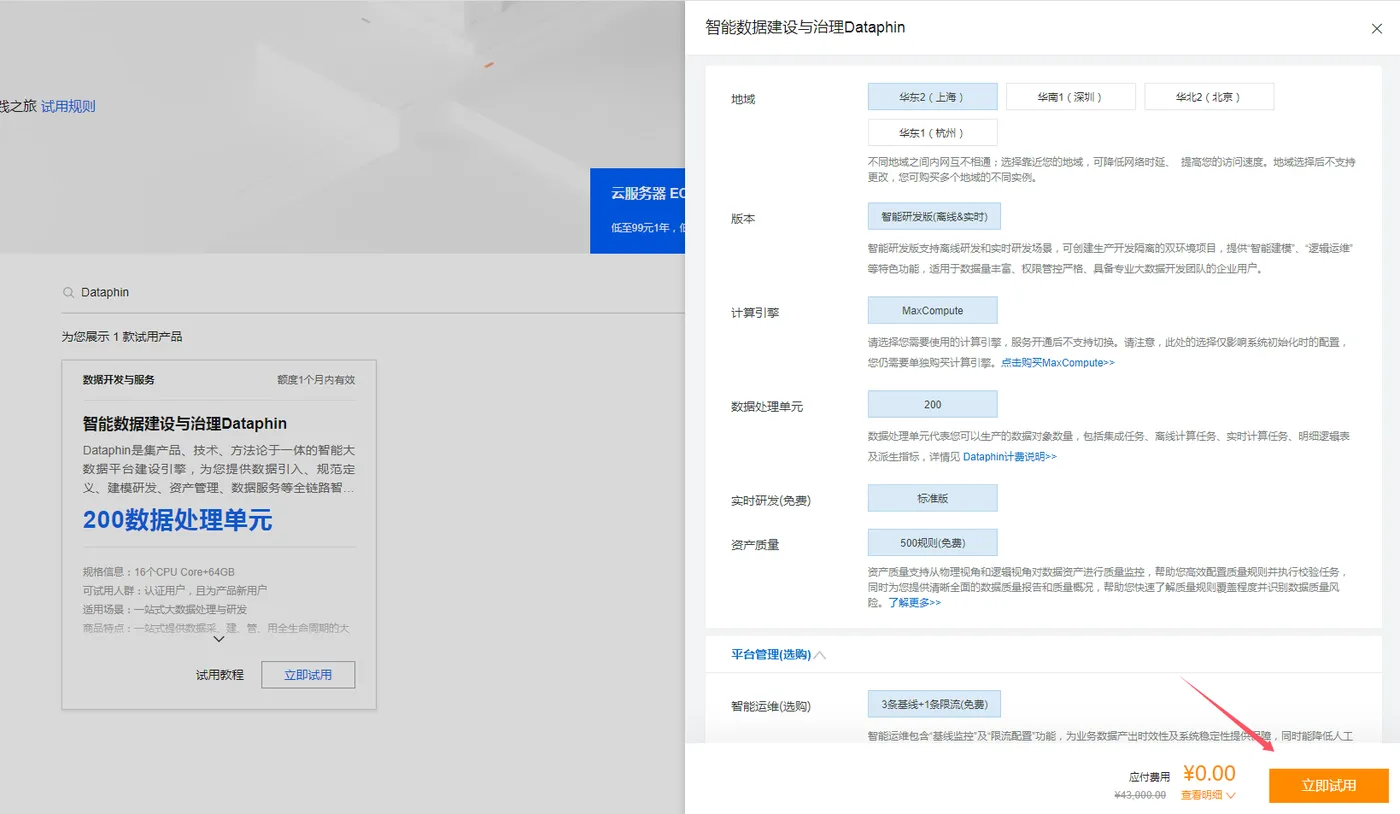Image resolution: width=1400 pixels, height=814 pixels.
Task: Pick MaxCompute as the compute engine
Action: click(933, 310)
